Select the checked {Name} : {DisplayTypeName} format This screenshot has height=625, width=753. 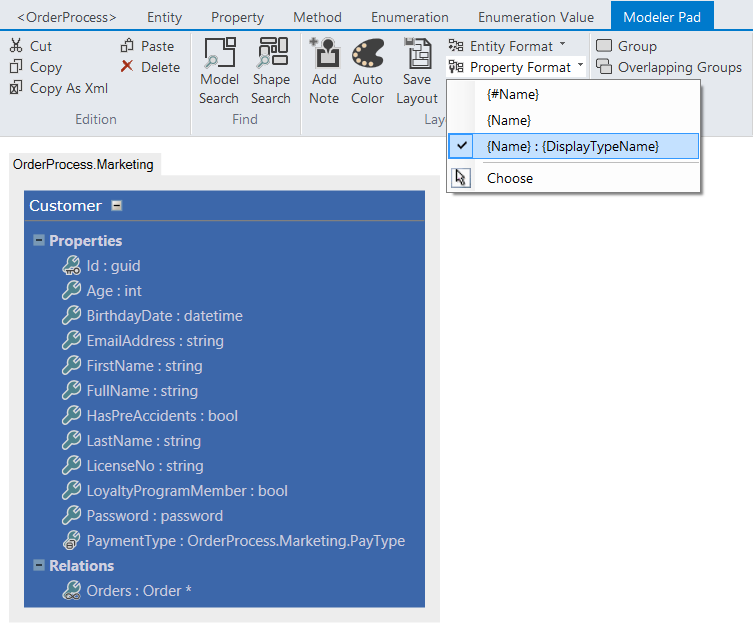[x=572, y=146]
